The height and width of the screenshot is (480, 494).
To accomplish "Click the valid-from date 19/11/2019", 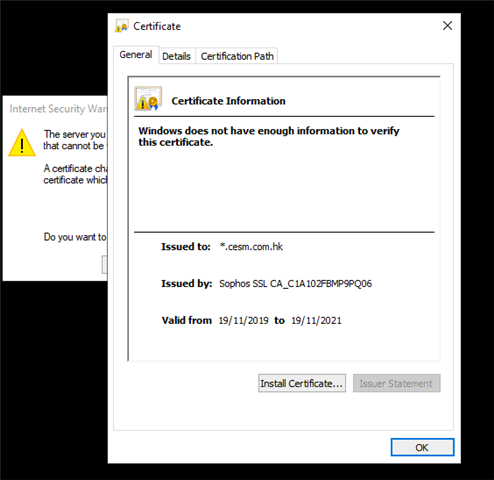I will tap(244, 321).
